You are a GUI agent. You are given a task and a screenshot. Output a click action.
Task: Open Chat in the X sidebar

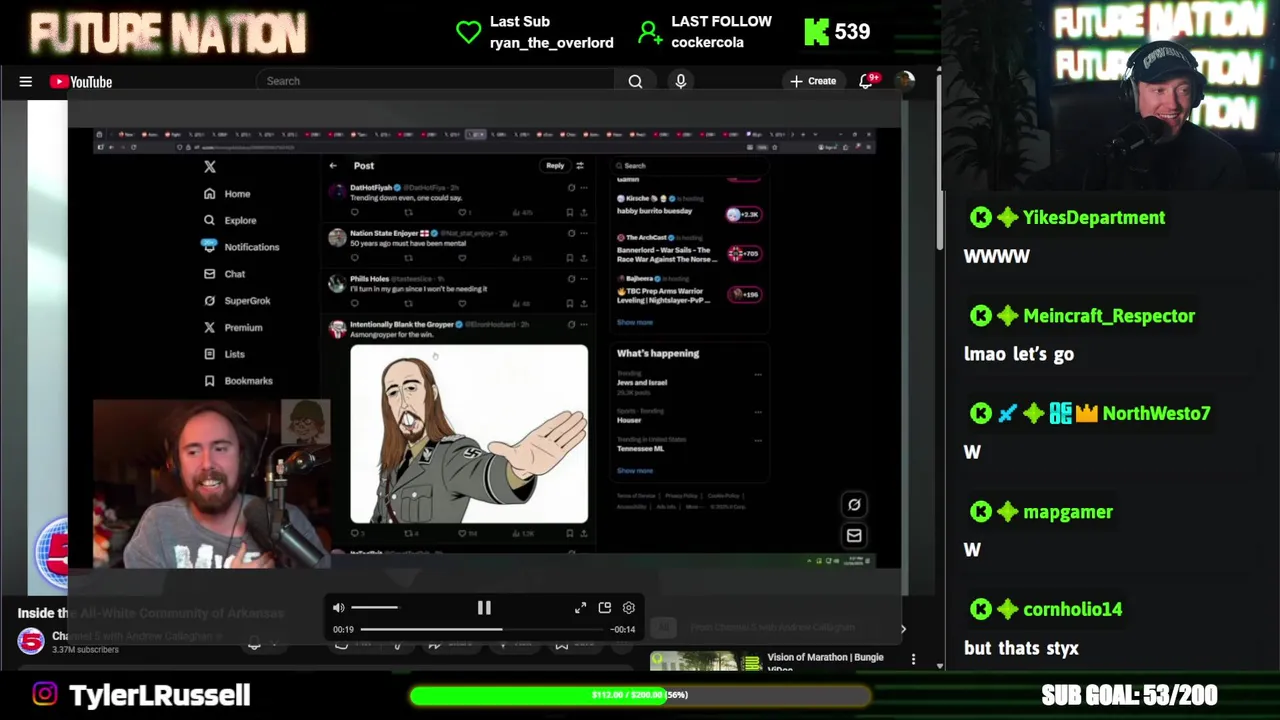[x=225, y=274]
